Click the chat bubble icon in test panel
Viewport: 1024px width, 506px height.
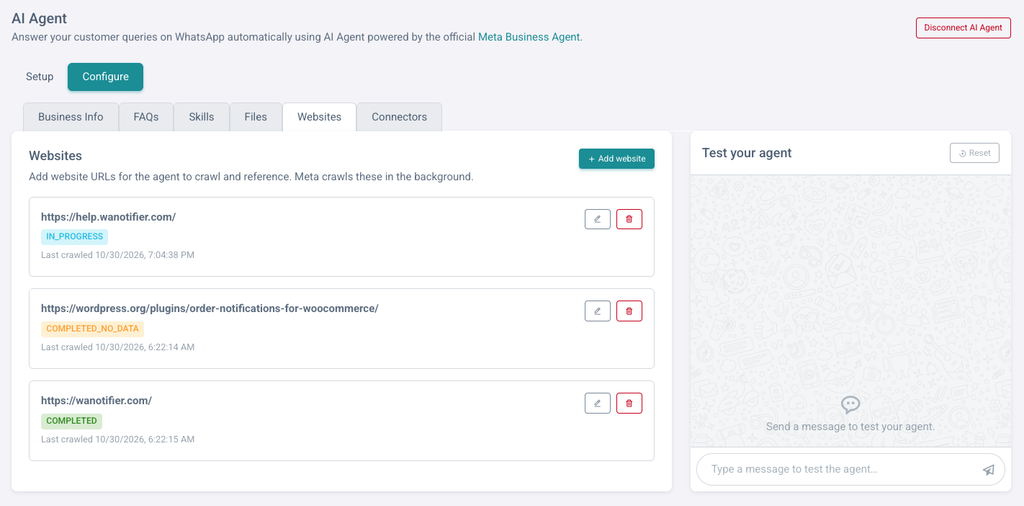[850, 405]
